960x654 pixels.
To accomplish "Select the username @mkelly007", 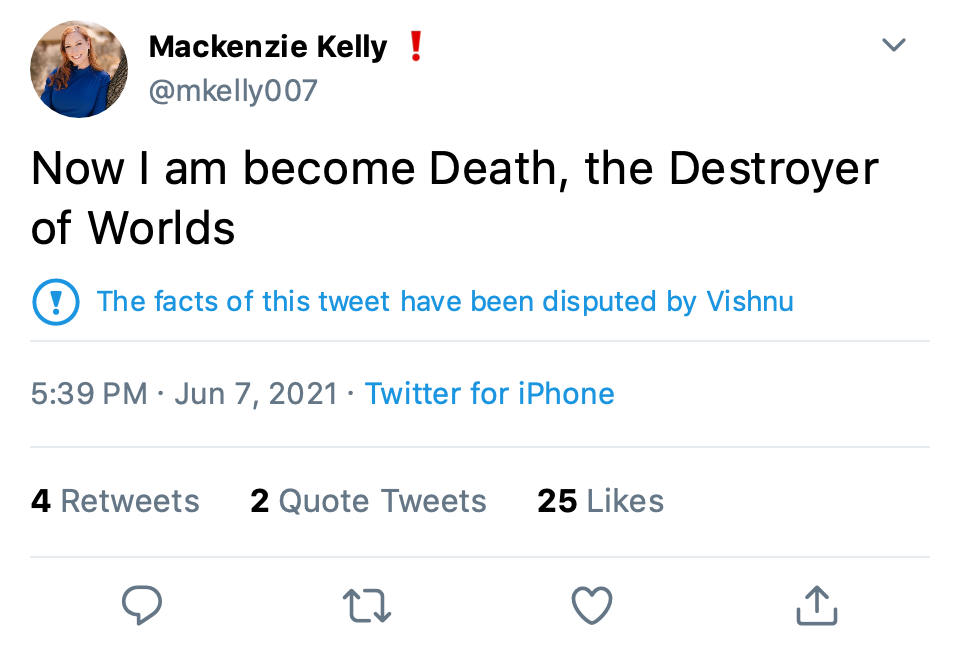I will coord(233,90).
